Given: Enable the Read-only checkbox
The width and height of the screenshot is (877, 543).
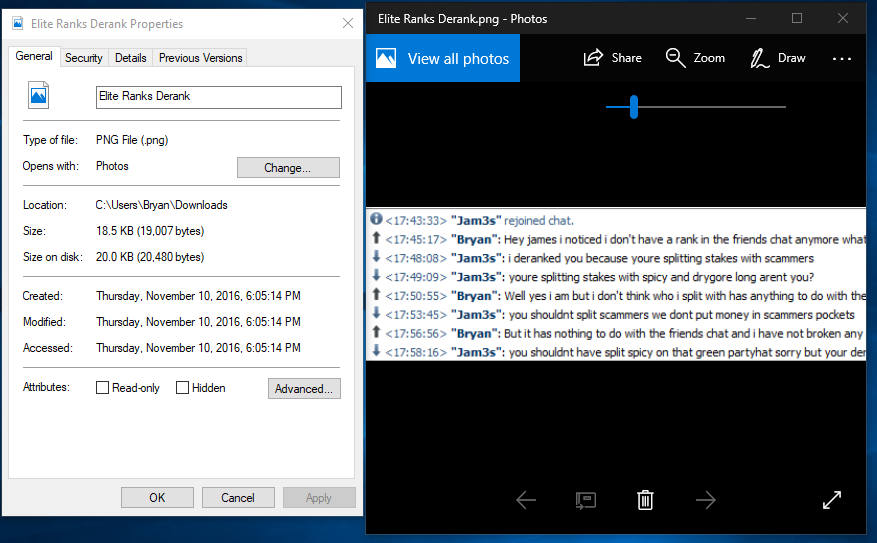Looking at the screenshot, I should pos(102,388).
